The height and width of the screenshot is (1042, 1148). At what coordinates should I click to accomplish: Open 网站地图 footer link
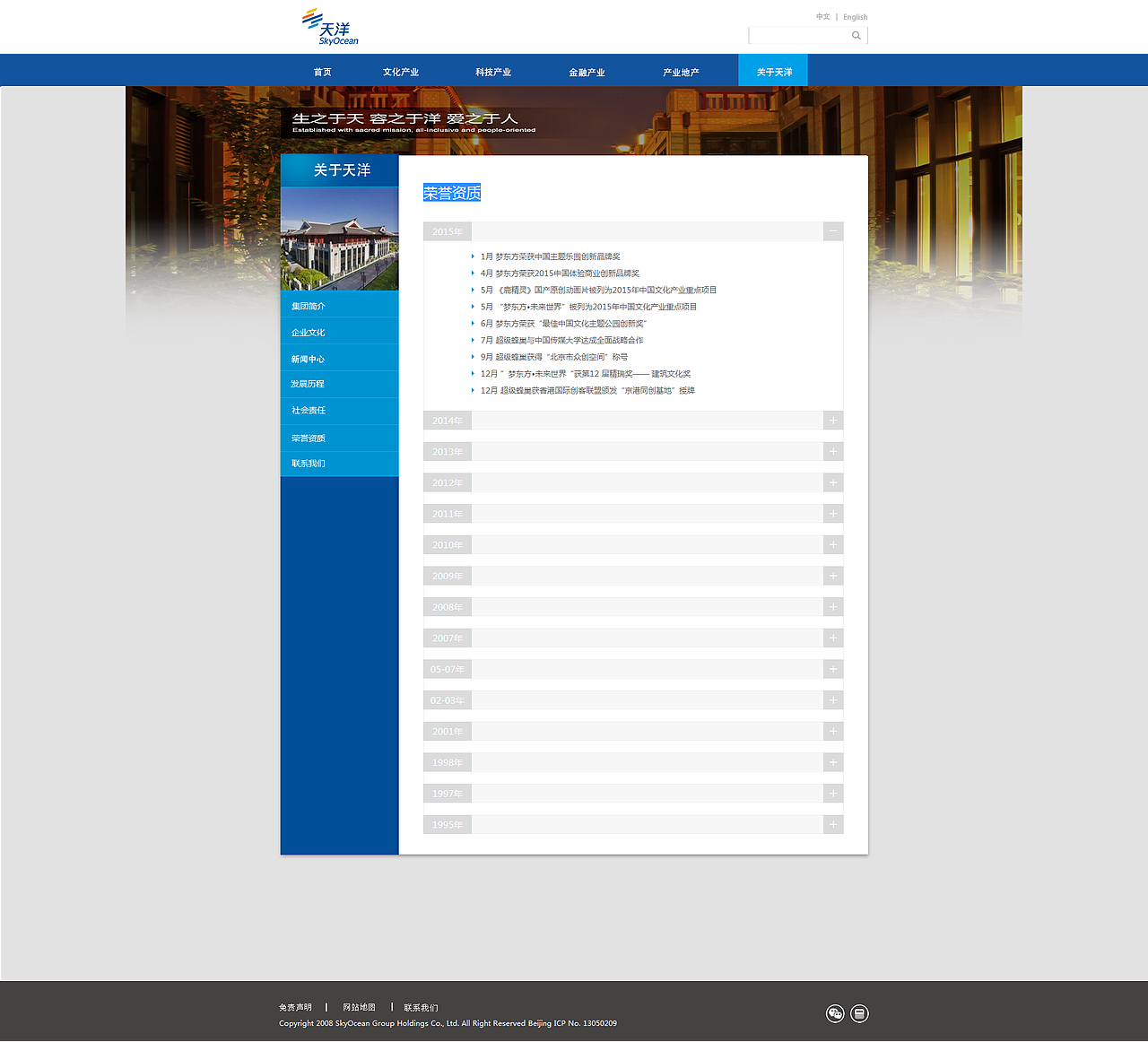359,1008
